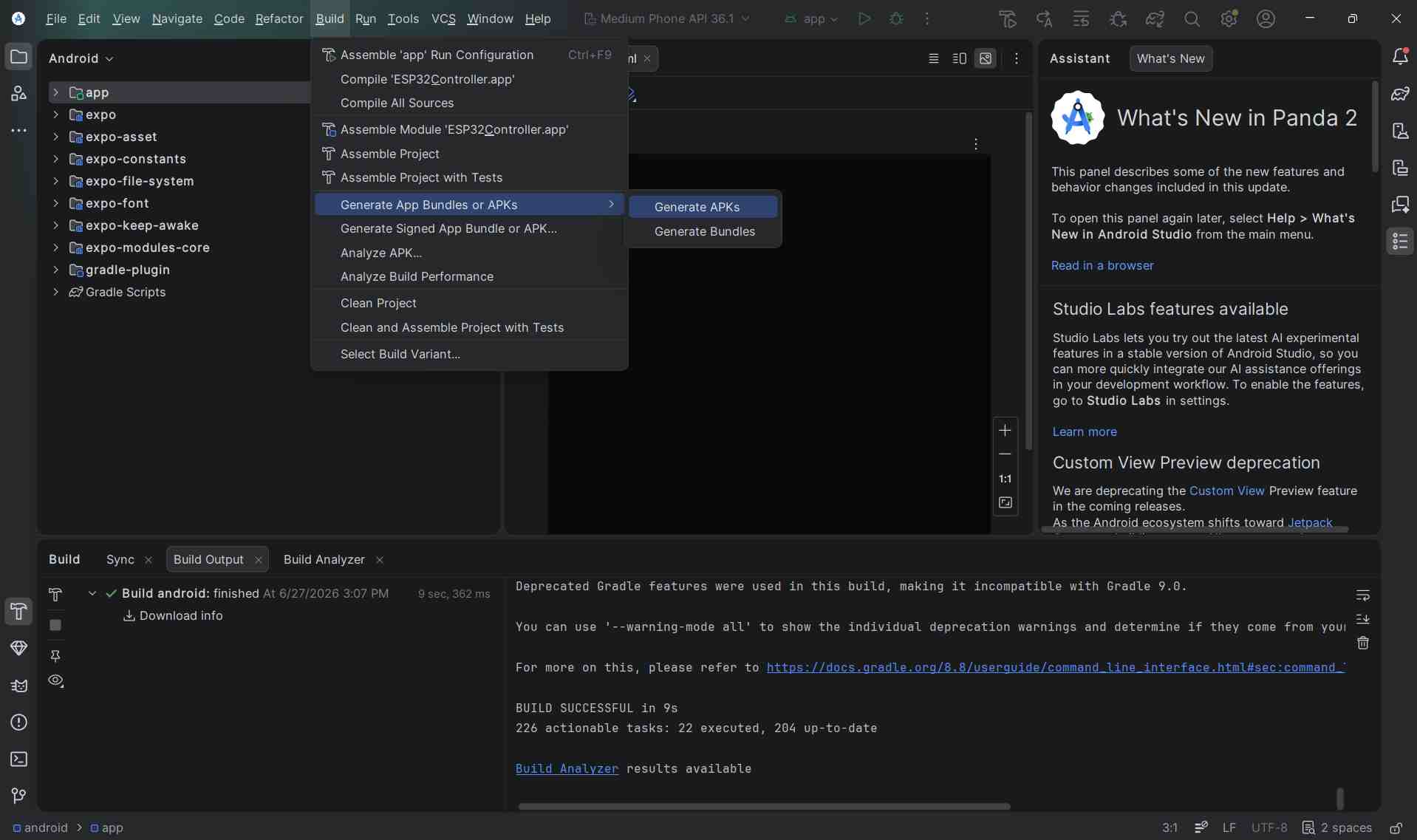Change UTF-8 file encoding
The image size is (1417, 840).
pyautogui.click(x=1269, y=827)
